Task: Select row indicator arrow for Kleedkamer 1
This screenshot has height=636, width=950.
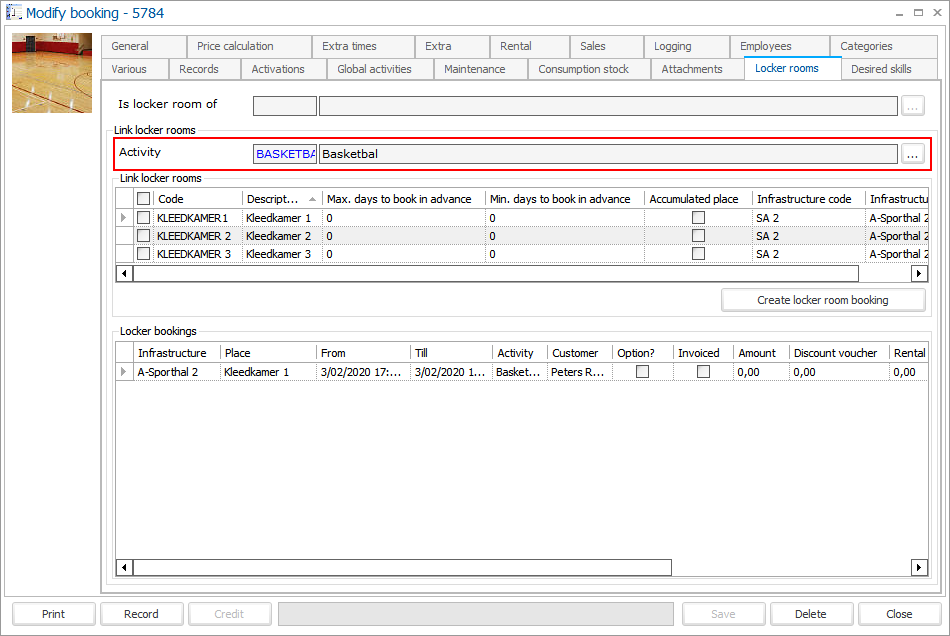Action: point(124,217)
